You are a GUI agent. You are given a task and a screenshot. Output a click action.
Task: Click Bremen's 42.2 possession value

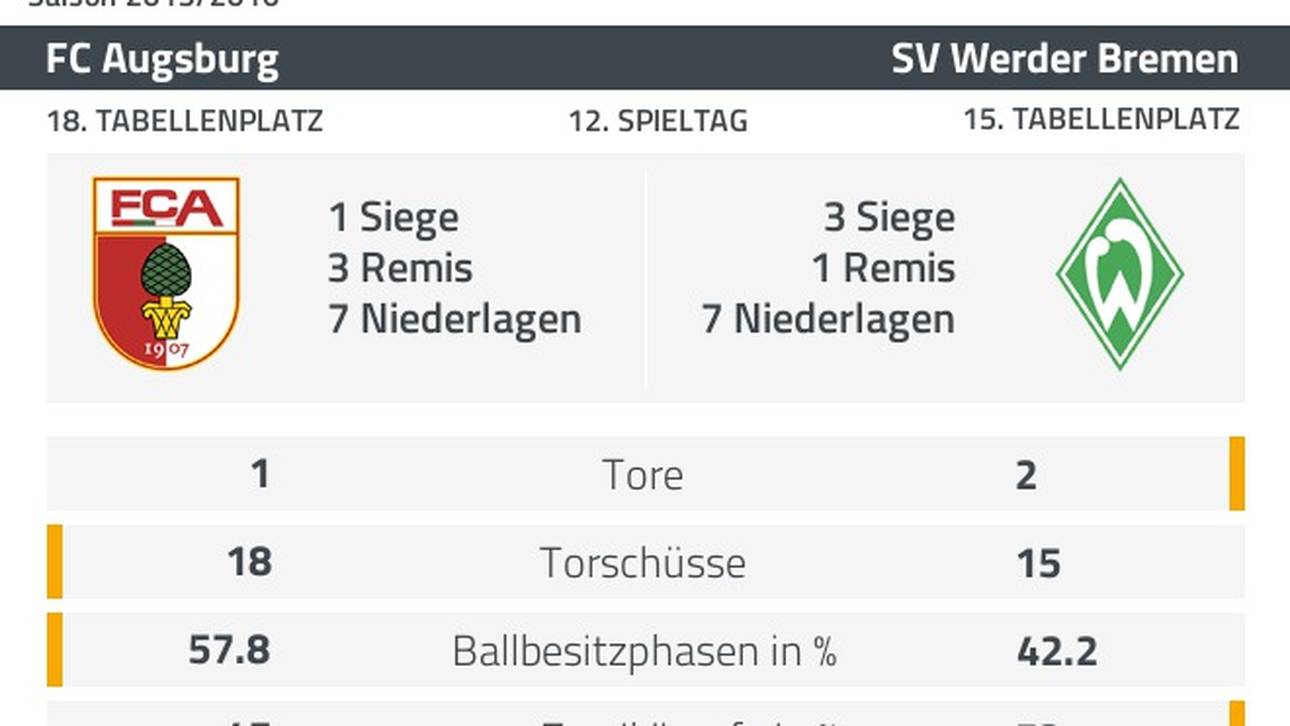click(1057, 651)
